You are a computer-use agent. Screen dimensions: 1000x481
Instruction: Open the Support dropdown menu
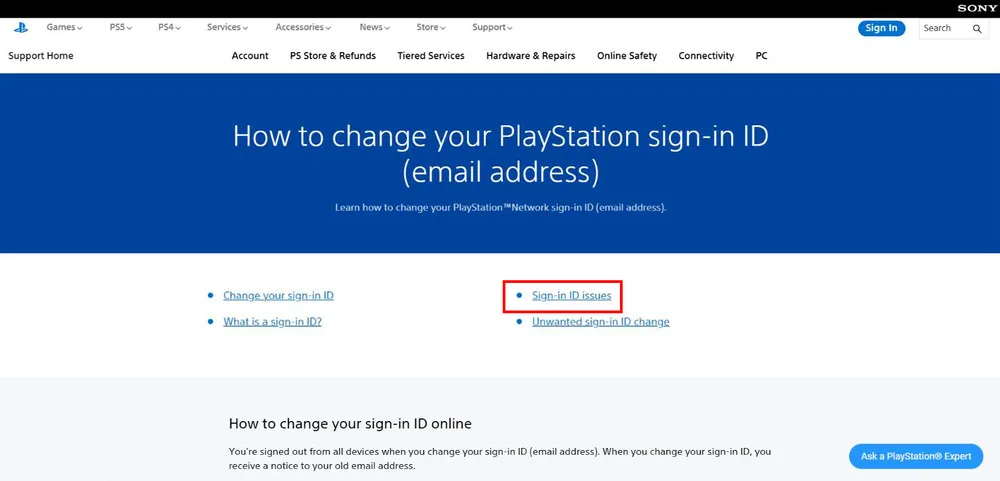click(492, 27)
